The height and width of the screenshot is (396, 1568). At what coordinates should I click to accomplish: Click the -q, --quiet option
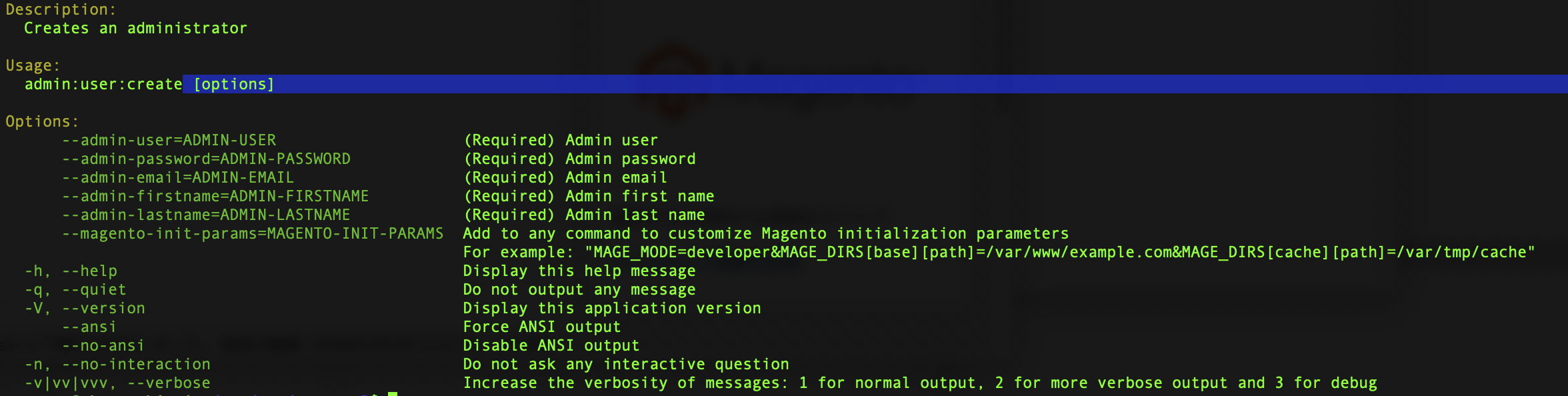click(75, 290)
